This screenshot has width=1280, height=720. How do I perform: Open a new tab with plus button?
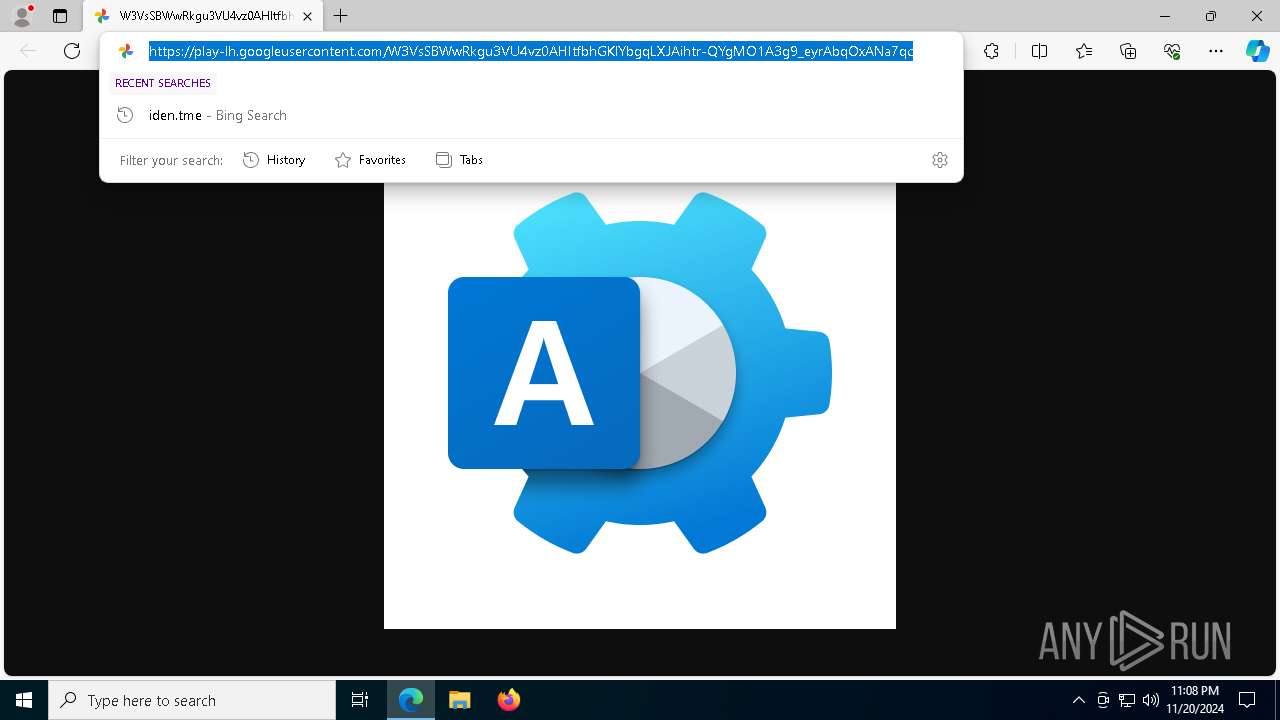click(341, 16)
